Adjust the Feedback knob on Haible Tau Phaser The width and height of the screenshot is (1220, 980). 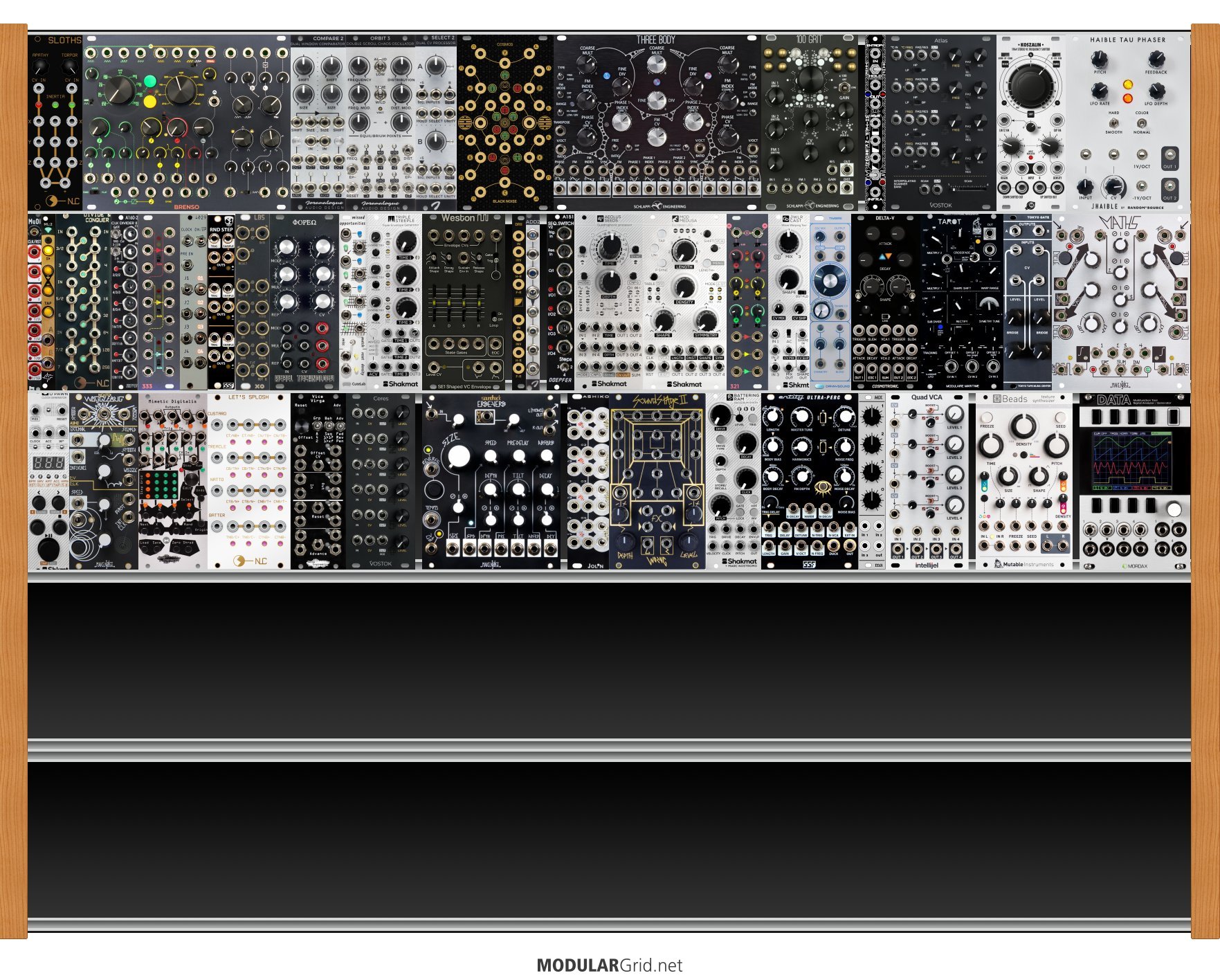click(1156, 60)
